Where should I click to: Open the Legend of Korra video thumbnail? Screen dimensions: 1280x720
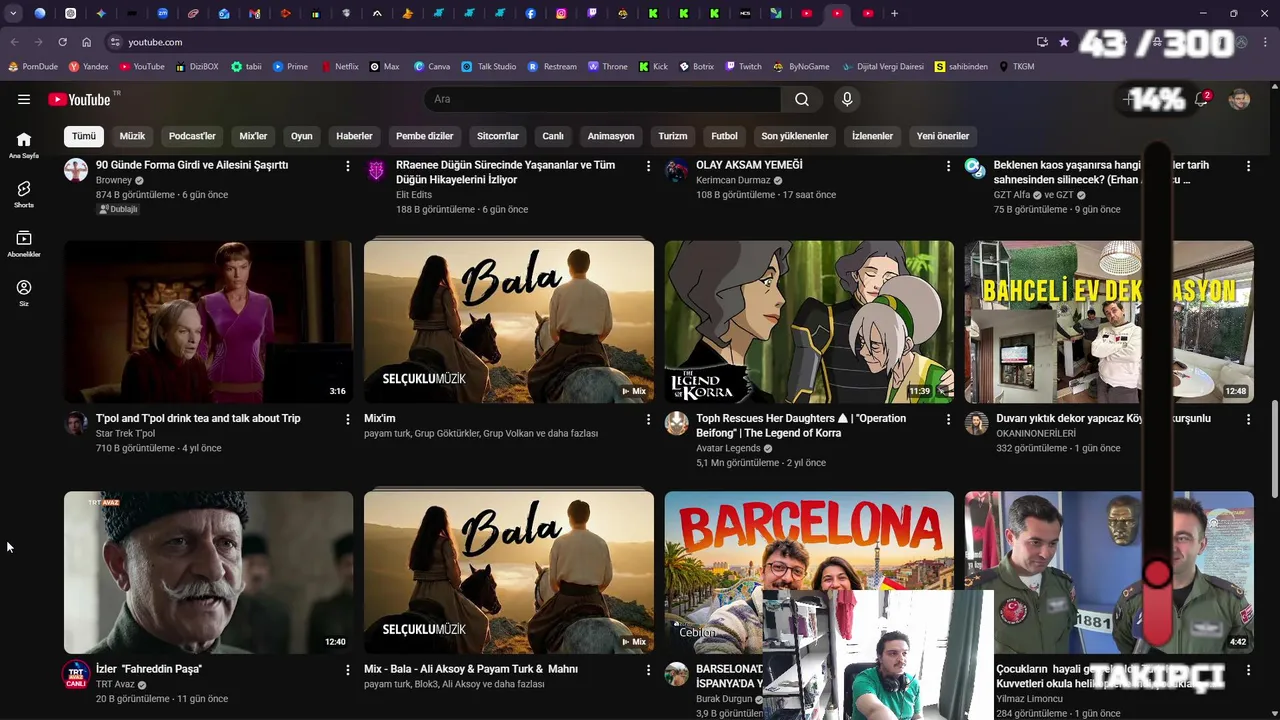tap(809, 322)
